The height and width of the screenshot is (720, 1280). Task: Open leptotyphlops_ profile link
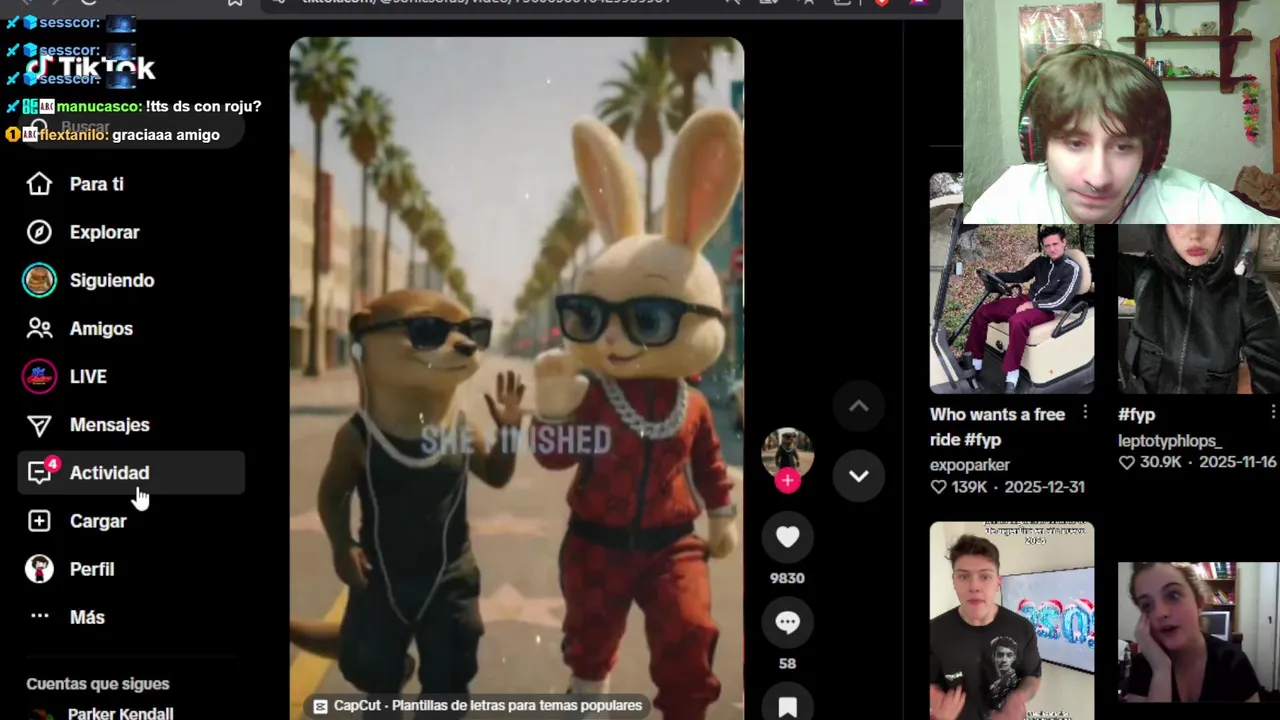(1170, 441)
